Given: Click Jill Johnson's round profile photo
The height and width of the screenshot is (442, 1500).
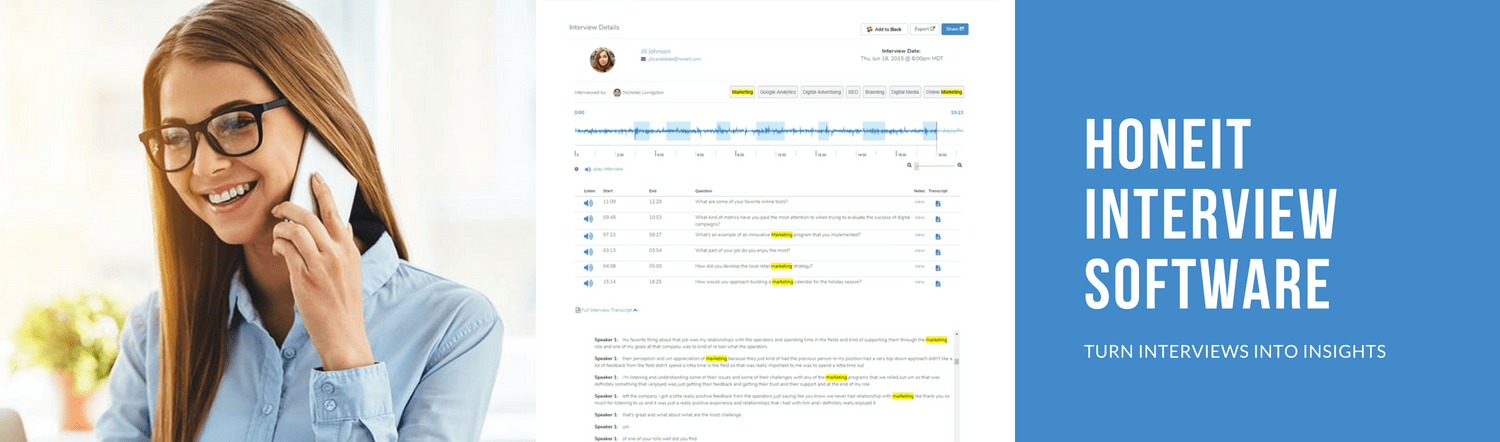Looking at the screenshot, I should pos(602,59).
